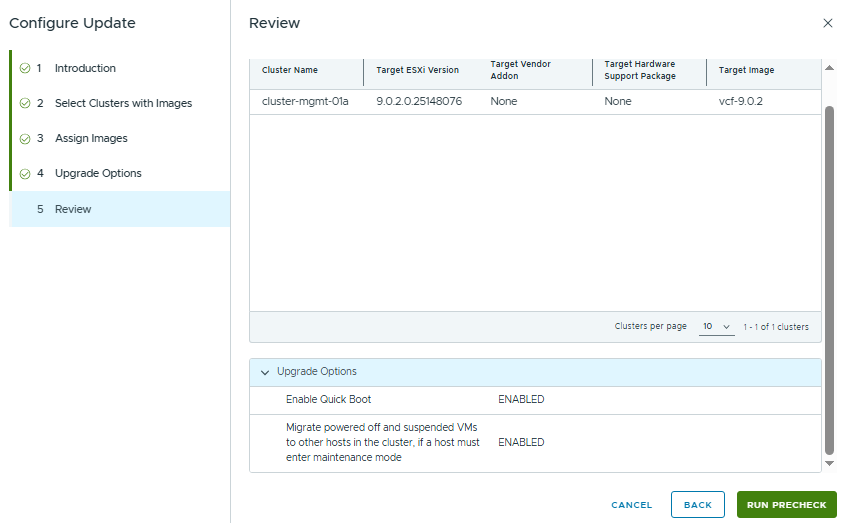Click the scroll down arrow
Image resolution: width=847 pixels, height=523 pixels.
[x=828, y=463]
